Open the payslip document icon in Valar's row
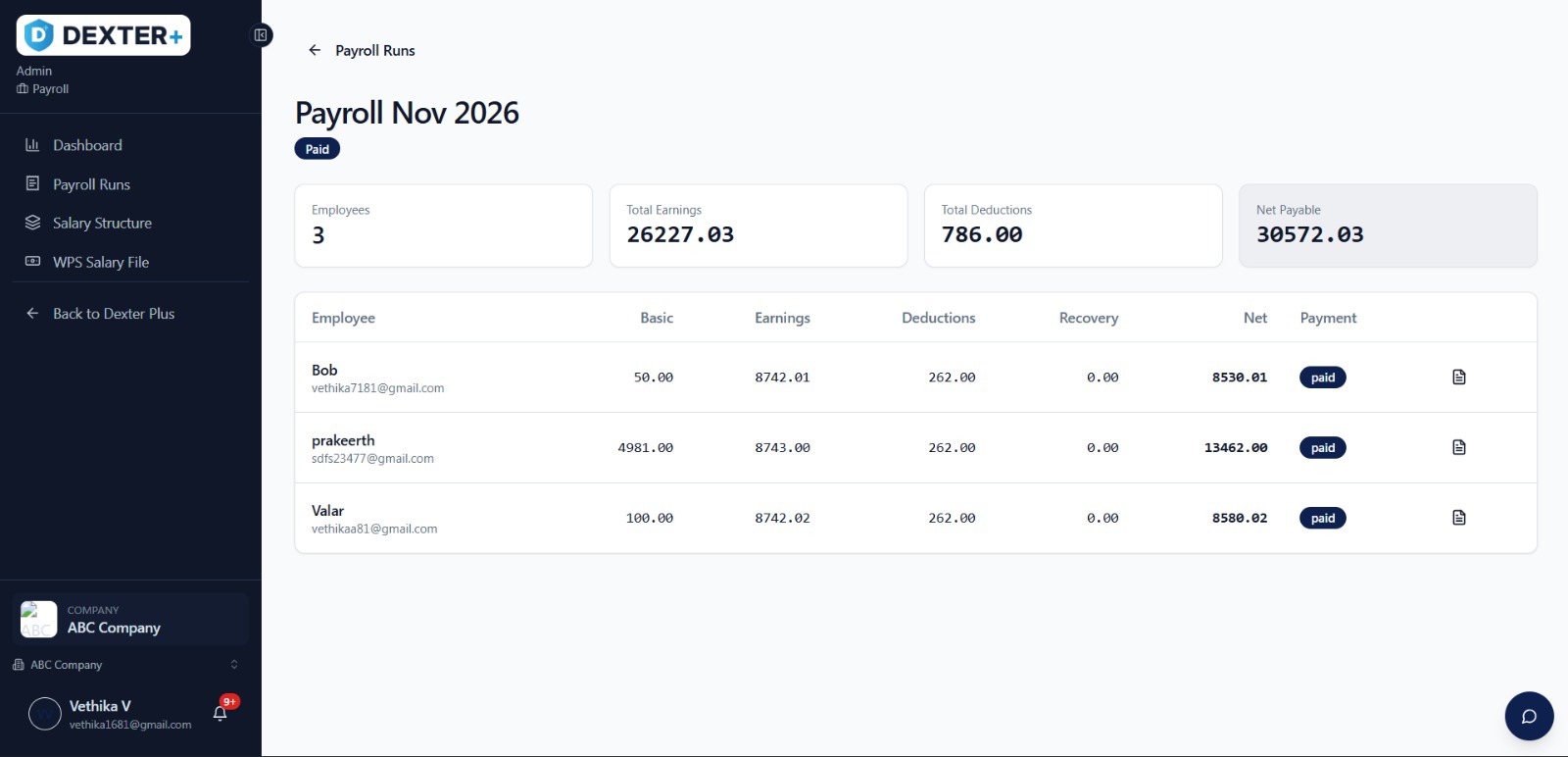The height and width of the screenshot is (757, 1568). tap(1459, 518)
